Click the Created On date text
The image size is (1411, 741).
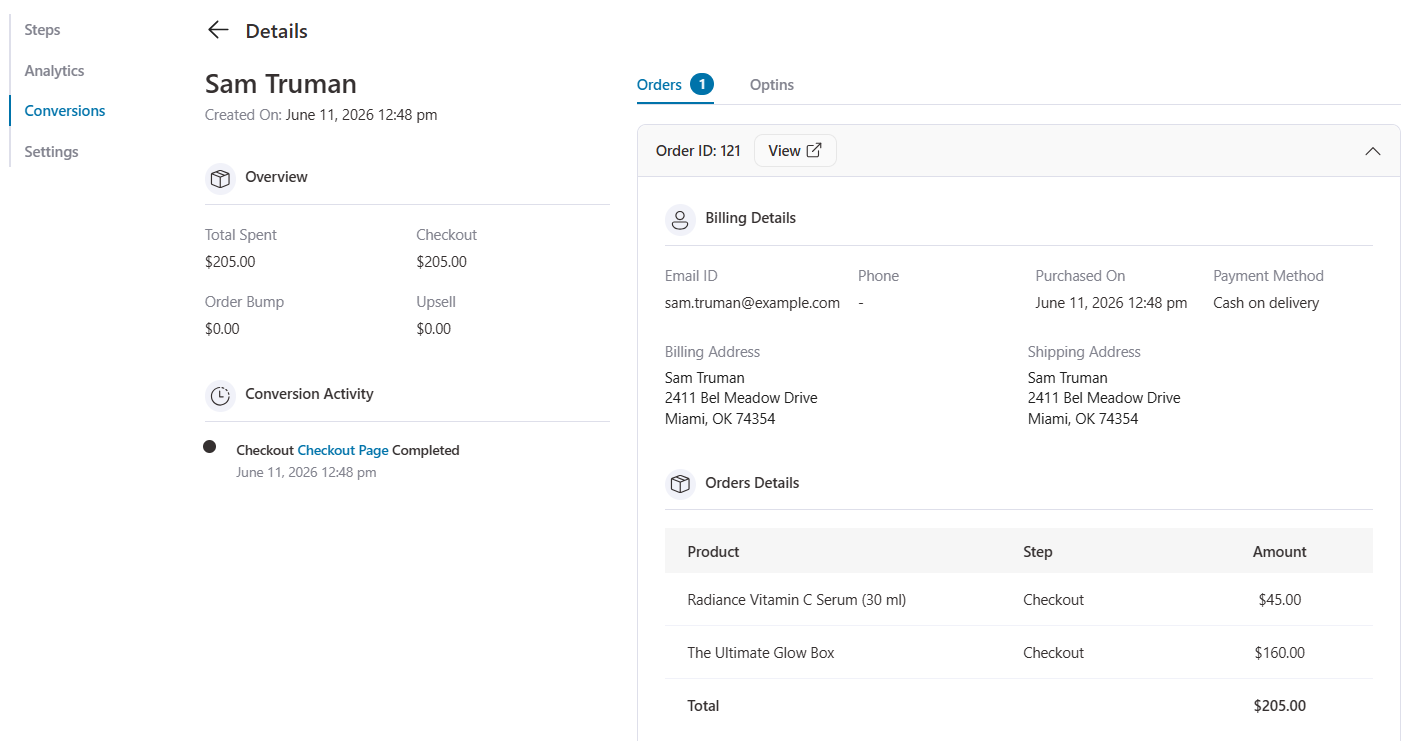[x=362, y=115]
